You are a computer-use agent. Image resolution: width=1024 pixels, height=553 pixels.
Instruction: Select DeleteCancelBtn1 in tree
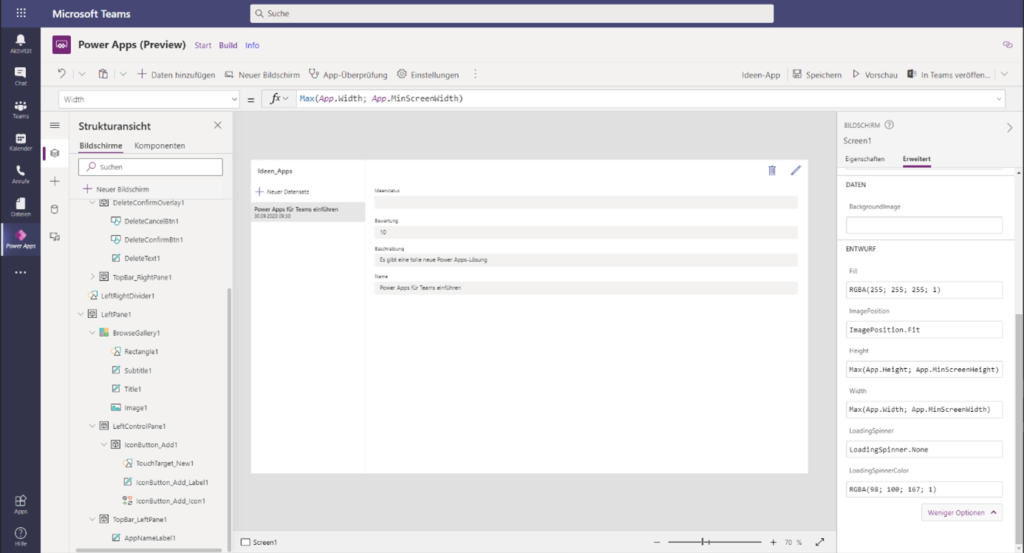pyautogui.click(x=151, y=221)
